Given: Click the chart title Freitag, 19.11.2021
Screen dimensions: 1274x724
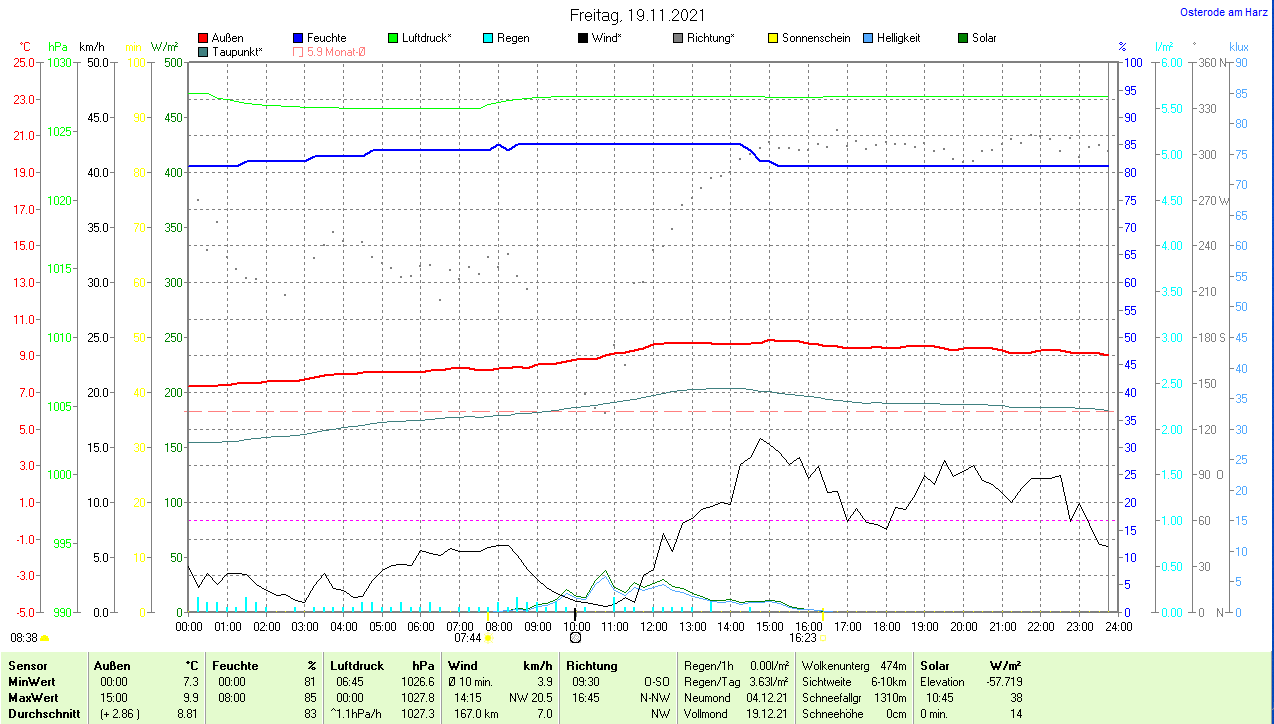Looking at the screenshot, I should 637,15.
